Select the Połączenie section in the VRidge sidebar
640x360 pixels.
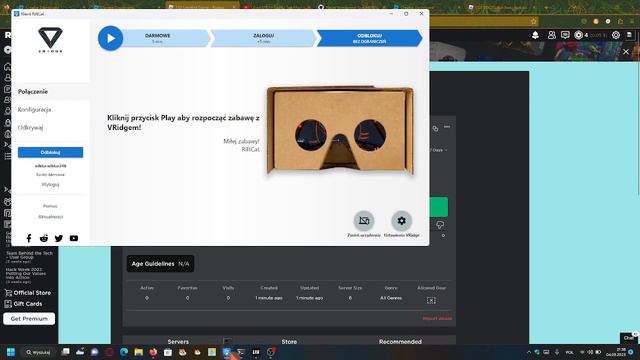[x=50, y=92]
